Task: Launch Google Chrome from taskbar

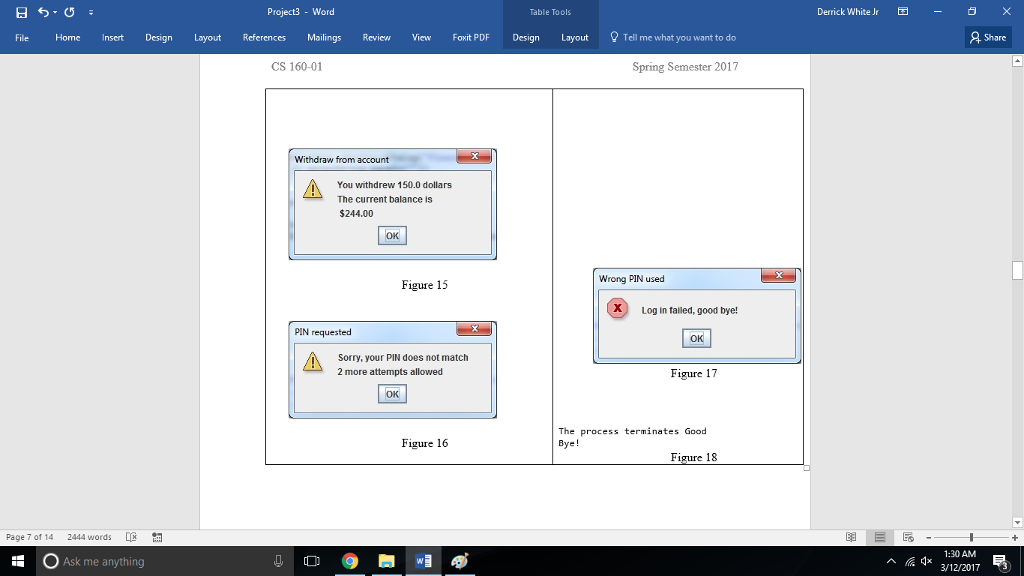Action: click(349, 561)
